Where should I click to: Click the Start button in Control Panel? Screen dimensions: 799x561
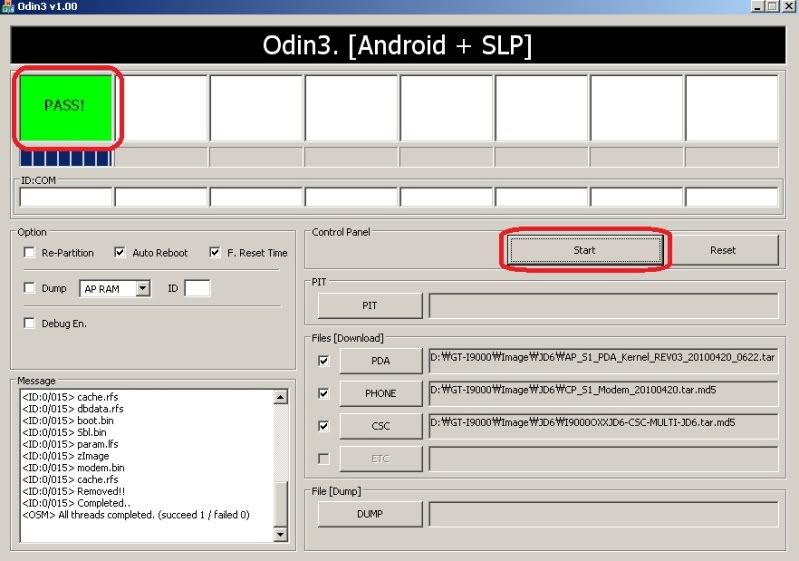tap(585, 250)
